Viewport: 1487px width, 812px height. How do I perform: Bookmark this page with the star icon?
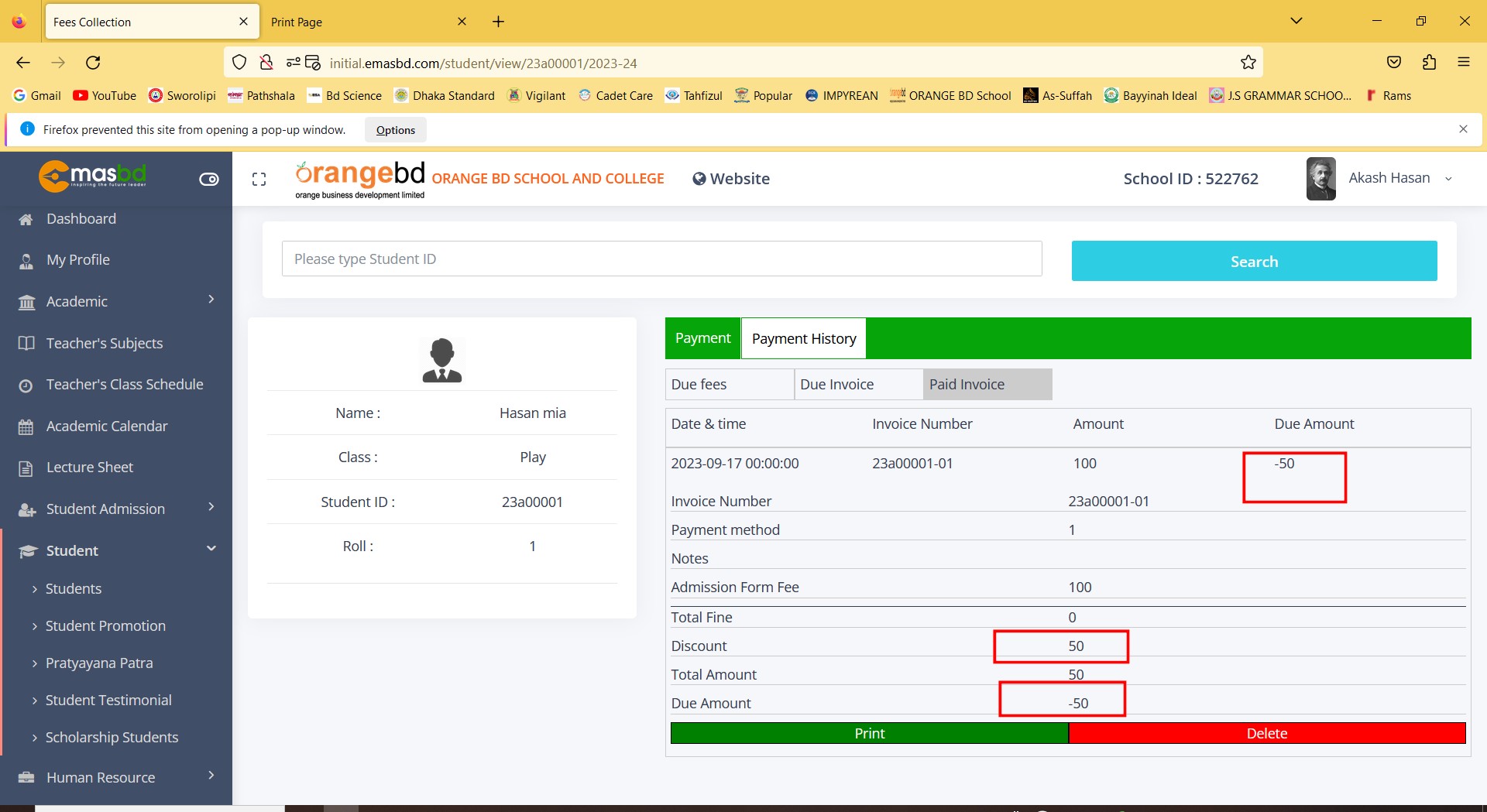pyautogui.click(x=1248, y=63)
